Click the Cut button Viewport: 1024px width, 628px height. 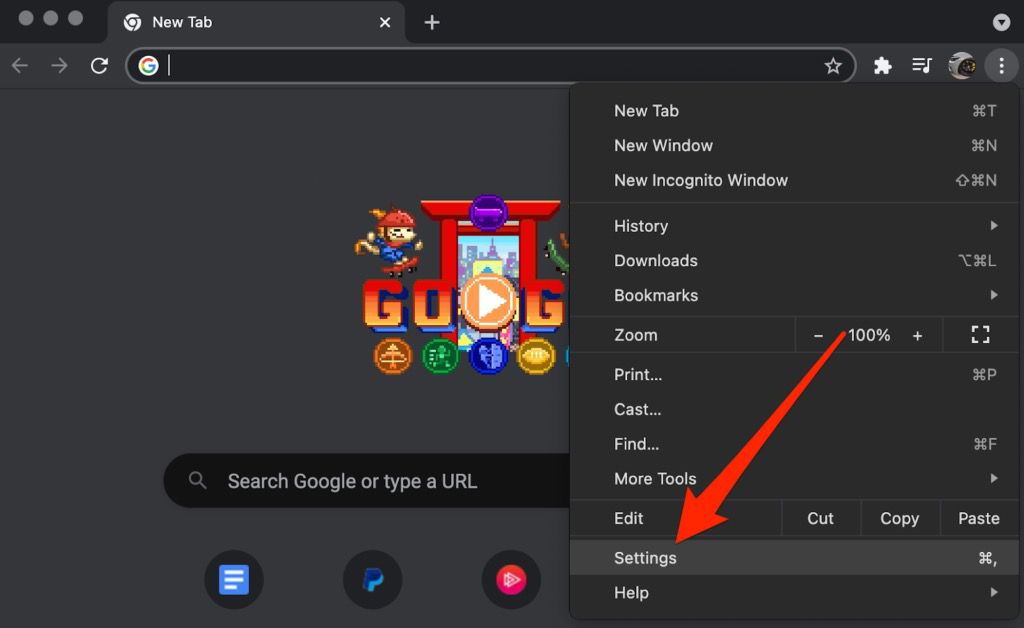pyautogui.click(x=820, y=518)
